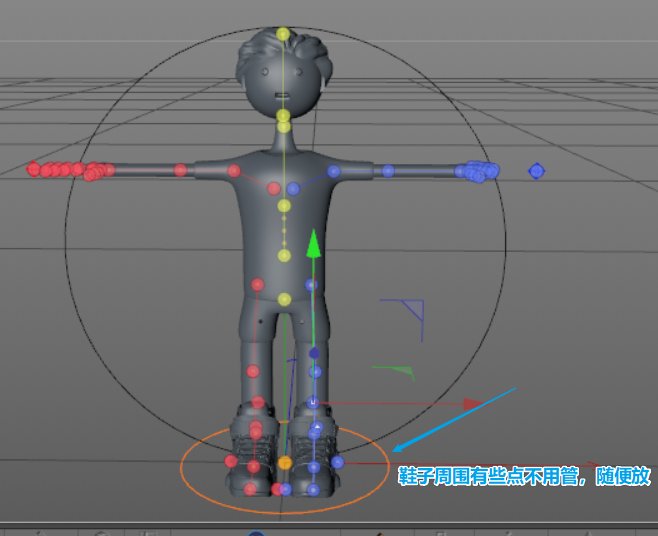Image resolution: width=658 pixels, height=536 pixels.
Task: Select the yellow joint atop the head
Action: tap(283, 34)
